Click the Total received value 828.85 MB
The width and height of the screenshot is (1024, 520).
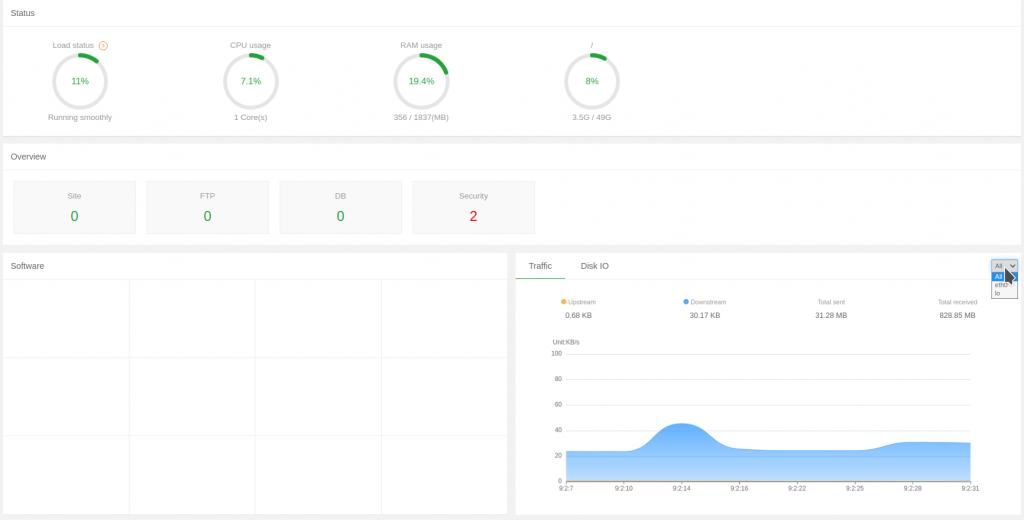(x=957, y=316)
